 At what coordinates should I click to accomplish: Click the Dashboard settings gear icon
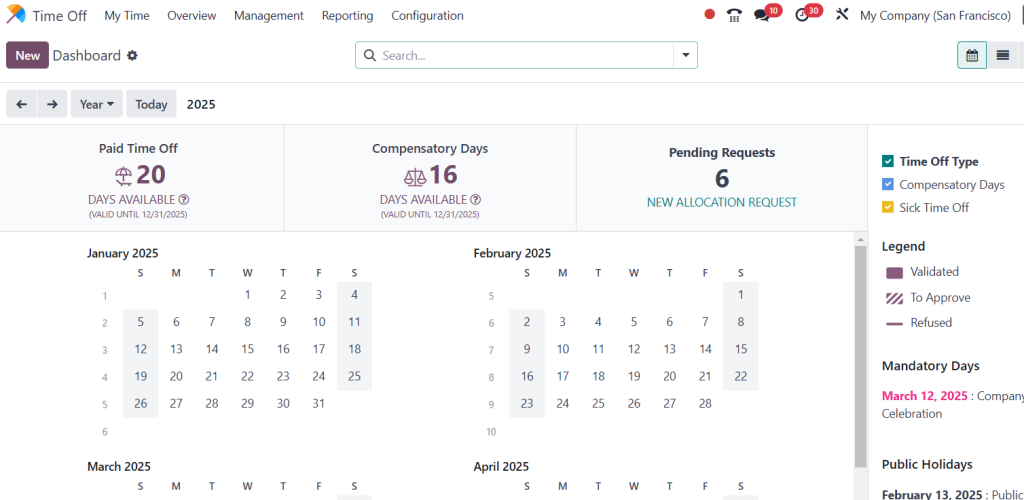133,55
